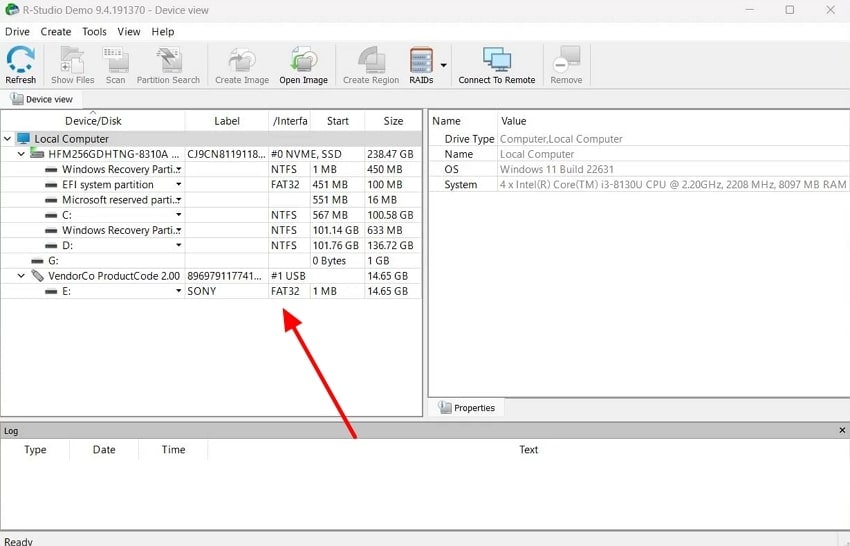
Task: Open the Create menu
Action: click(56, 31)
